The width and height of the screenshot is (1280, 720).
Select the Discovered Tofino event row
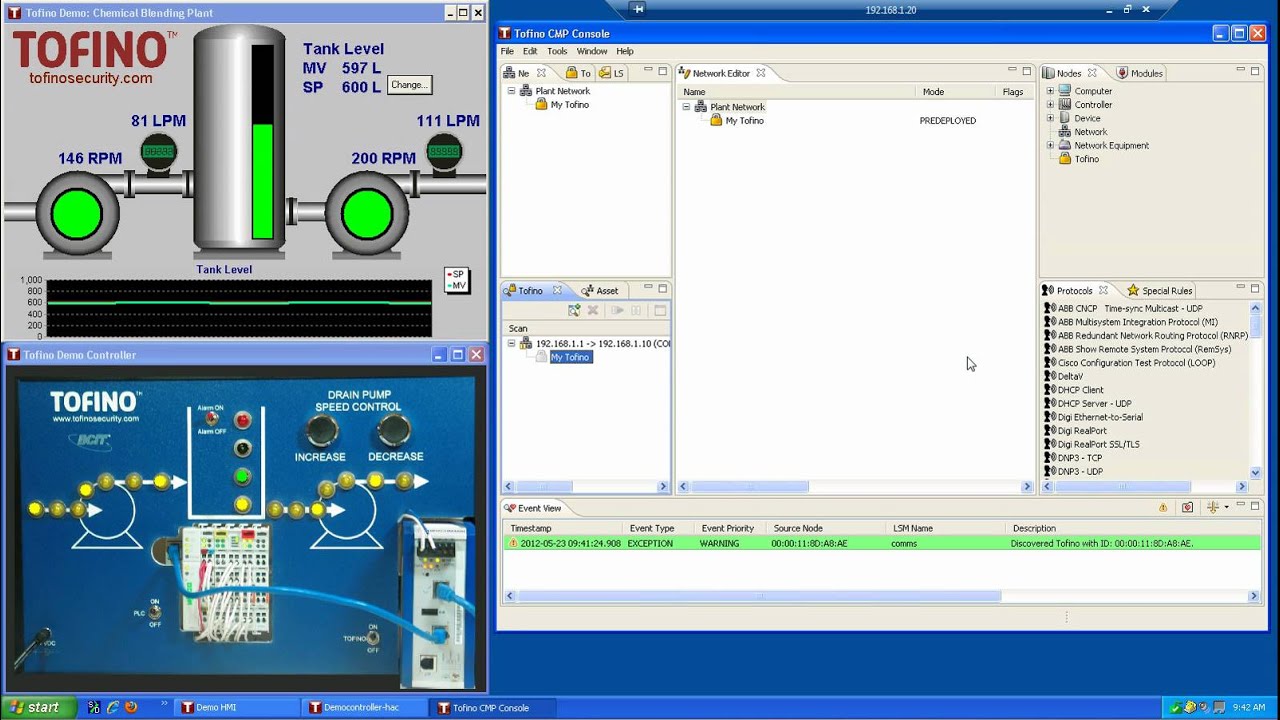(x=881, y=544)
